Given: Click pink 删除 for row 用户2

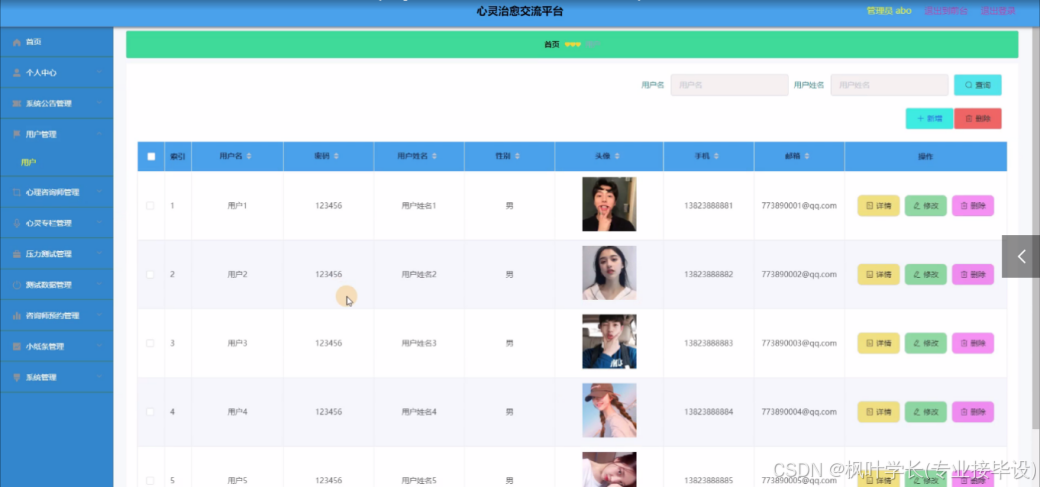Looking at the screenshot, I should (x=973, y=274).
